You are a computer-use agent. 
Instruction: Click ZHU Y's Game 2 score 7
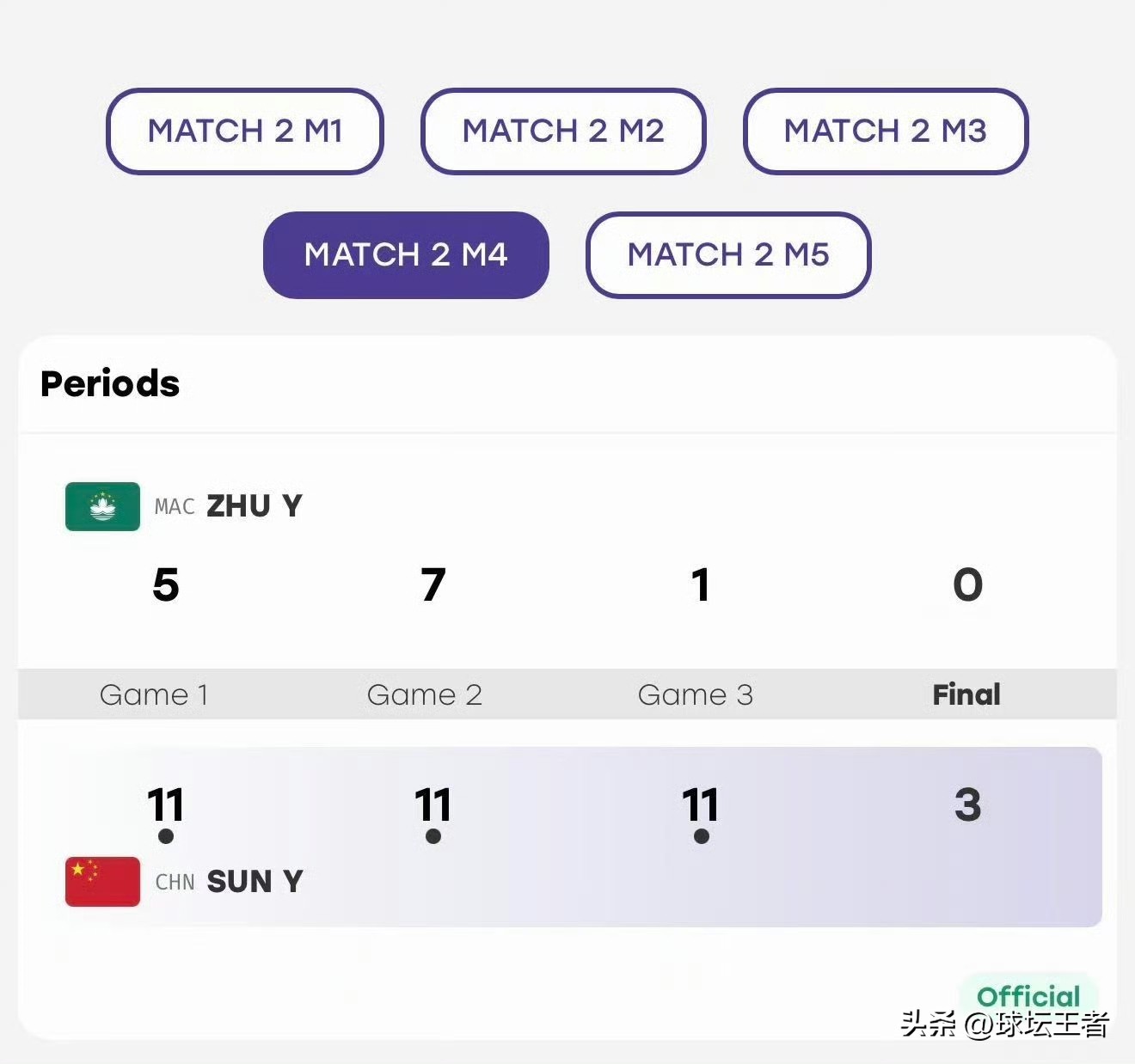click(433, 585)
